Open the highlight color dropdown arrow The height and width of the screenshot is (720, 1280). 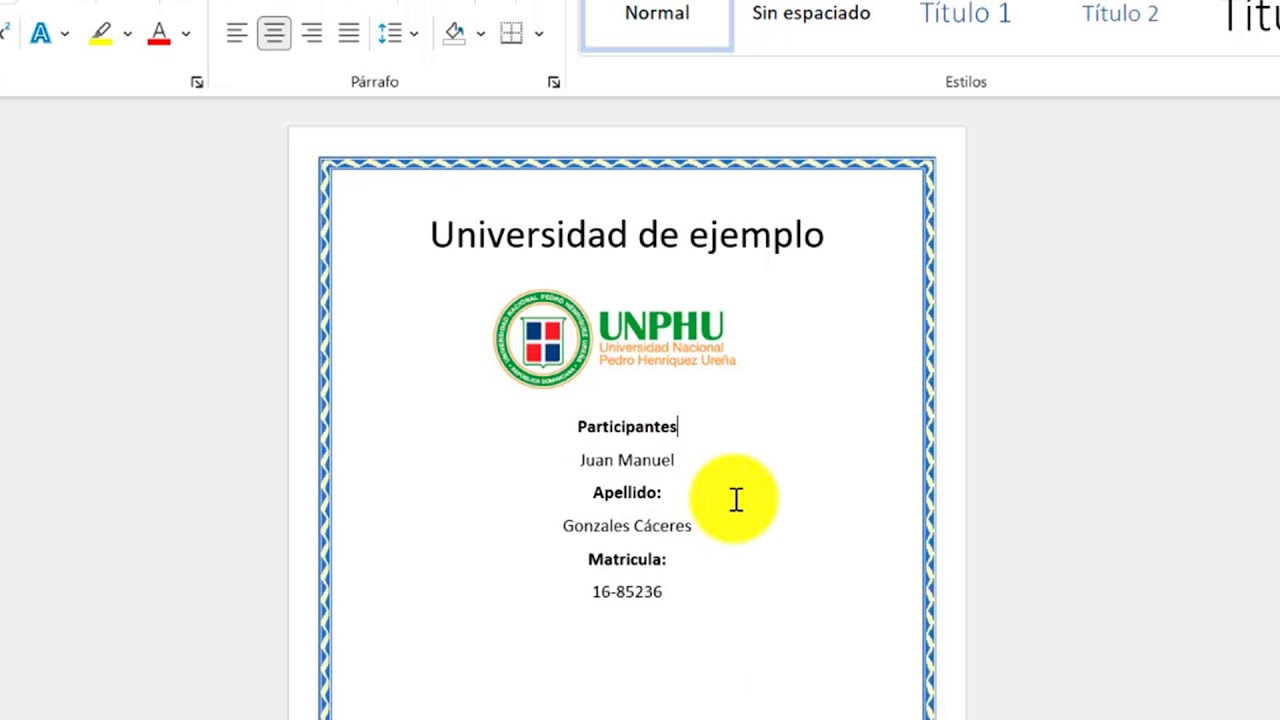click(127, 34)
